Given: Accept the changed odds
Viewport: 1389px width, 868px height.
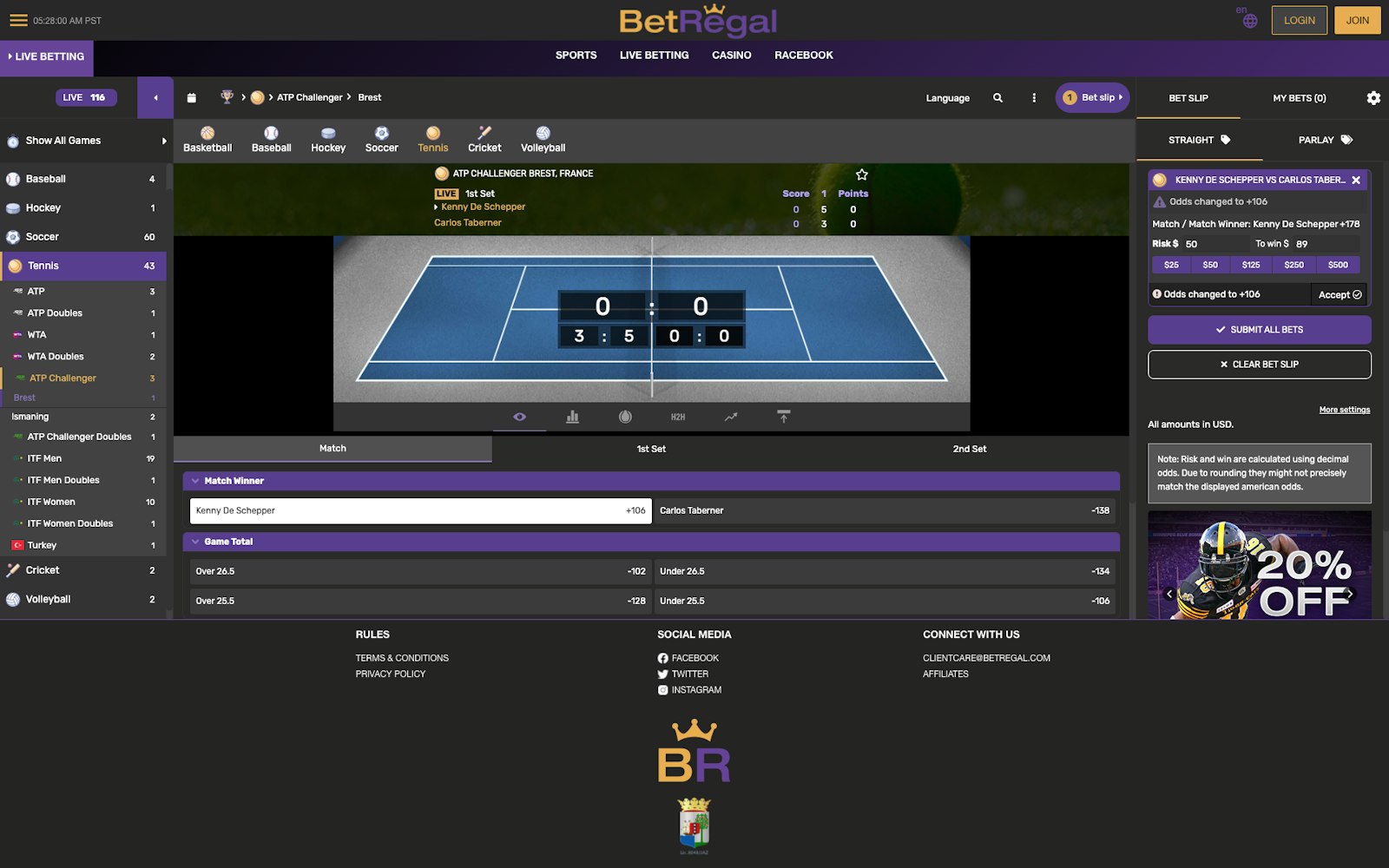Looking at the screenshot, I should (1339, 295).
